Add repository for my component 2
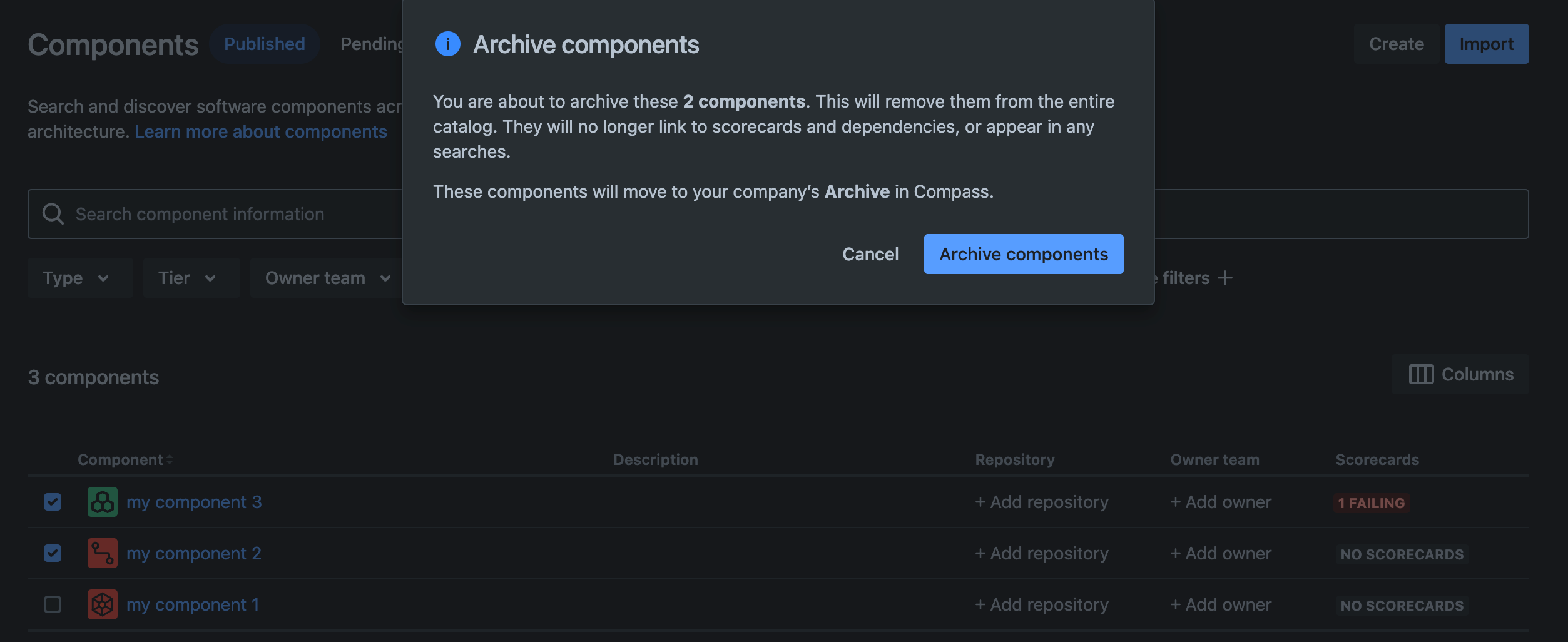This screenshot has height=642, width=1568. click(1042, 553)
